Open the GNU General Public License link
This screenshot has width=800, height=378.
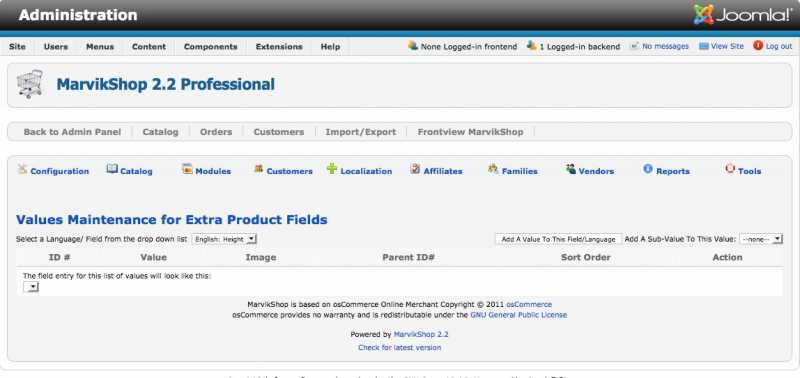[x=518, y=315]
